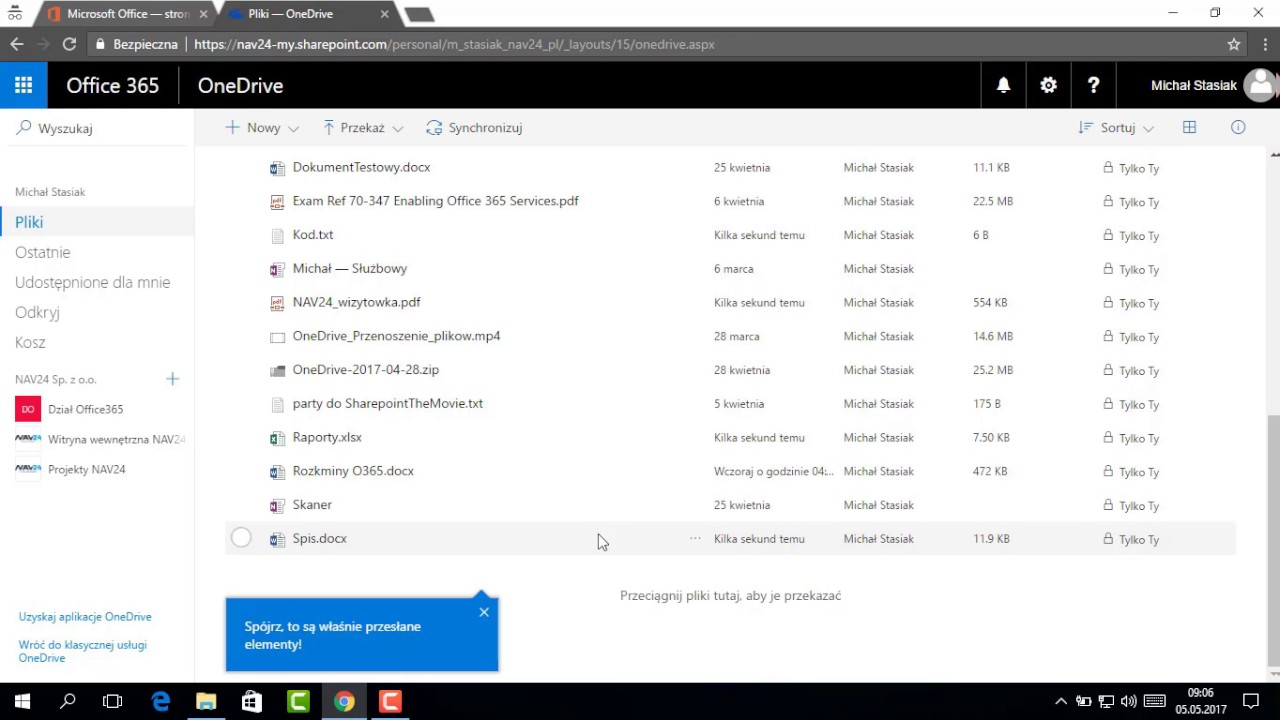Click Michał Stasiak profile avatar
This screenshot has width=1280, height=720.
tap(1259, 85)
